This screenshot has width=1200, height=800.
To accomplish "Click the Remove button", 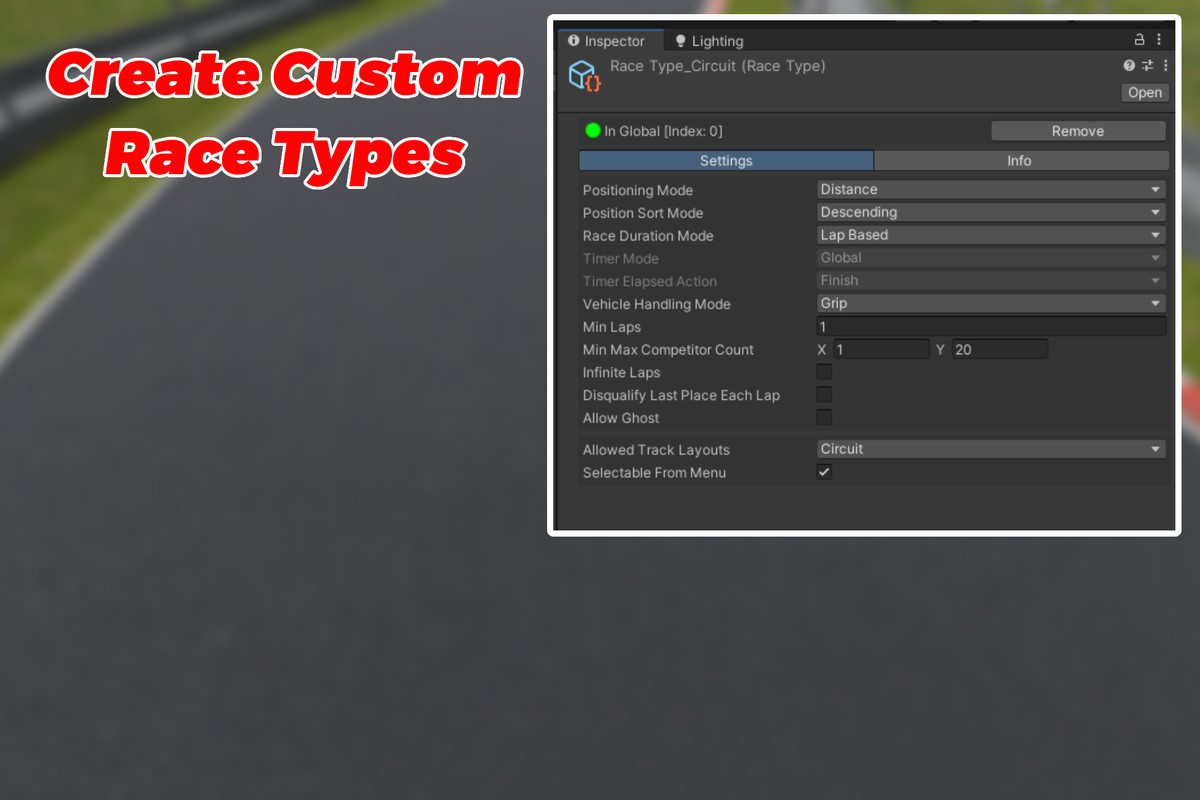I will 1078,131.
